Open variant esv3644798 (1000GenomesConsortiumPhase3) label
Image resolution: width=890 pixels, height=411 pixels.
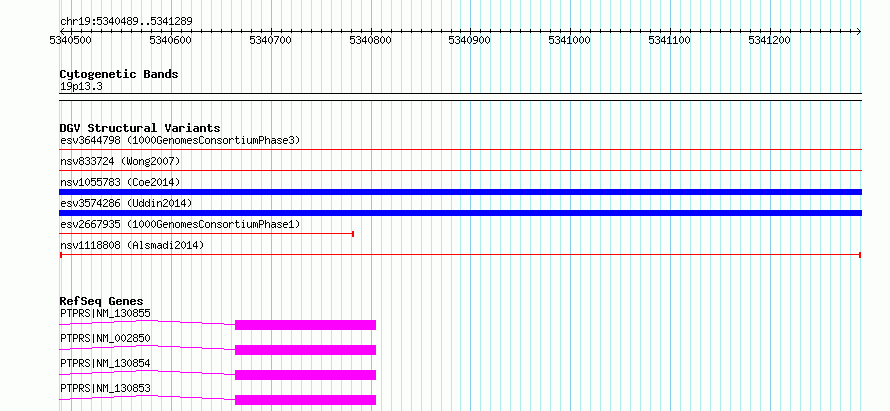point(180,140)
